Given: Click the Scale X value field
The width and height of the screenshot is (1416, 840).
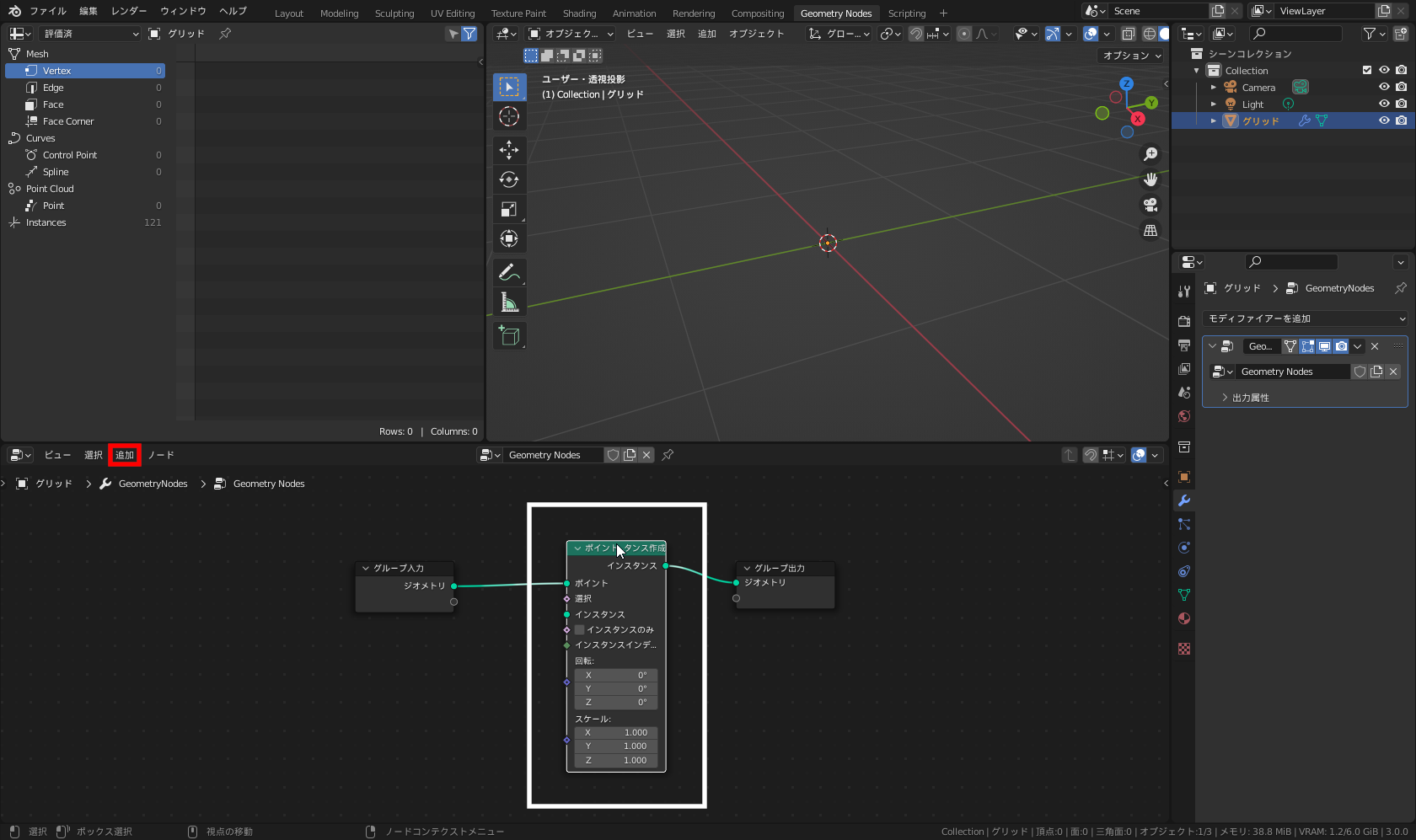Looking at the screenshot, I should pos(616,732).
